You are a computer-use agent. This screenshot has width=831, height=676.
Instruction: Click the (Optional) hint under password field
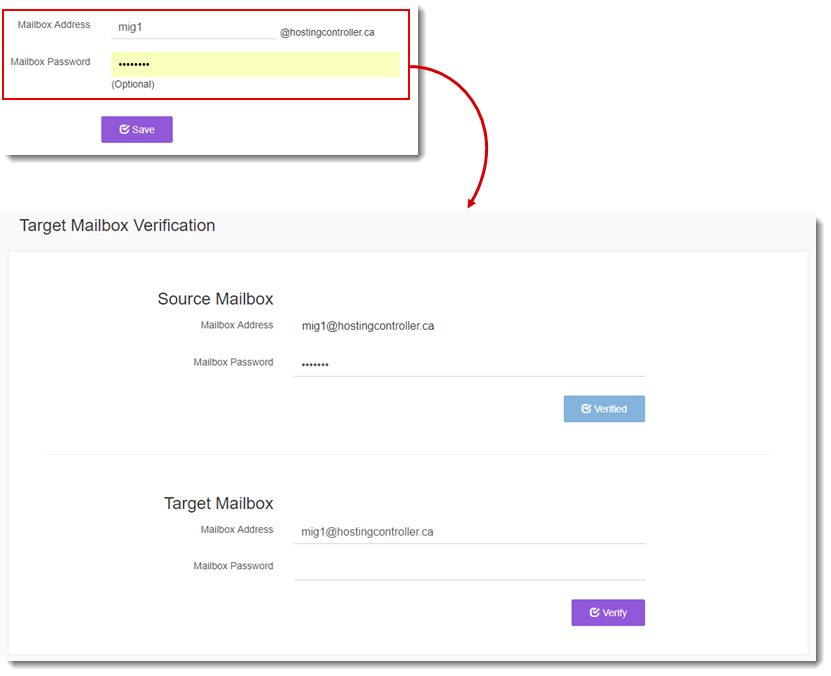(132, 84)
